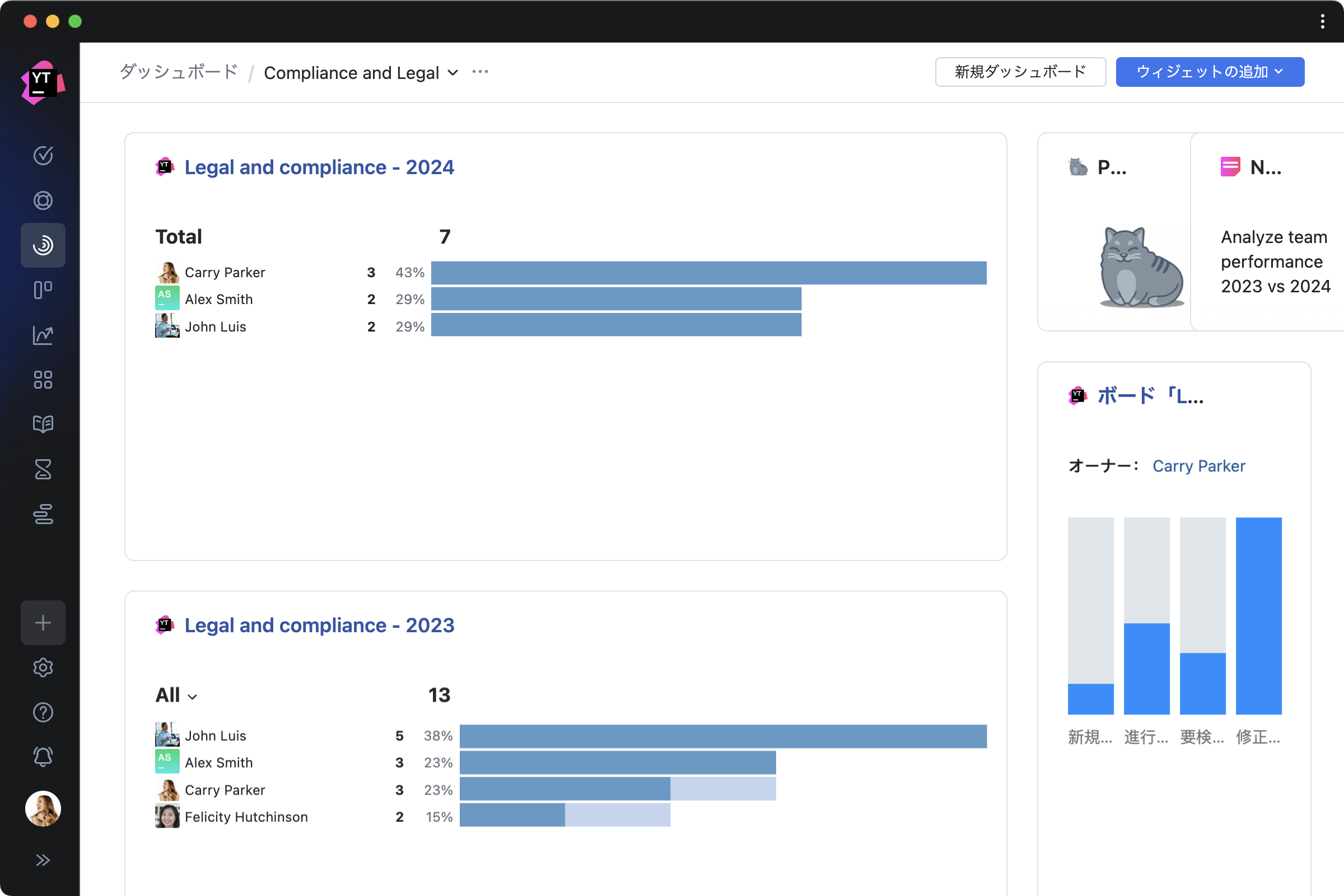Click the 新規ダッシュボード button
The image size is (1344, 896).
(1019, 72)
